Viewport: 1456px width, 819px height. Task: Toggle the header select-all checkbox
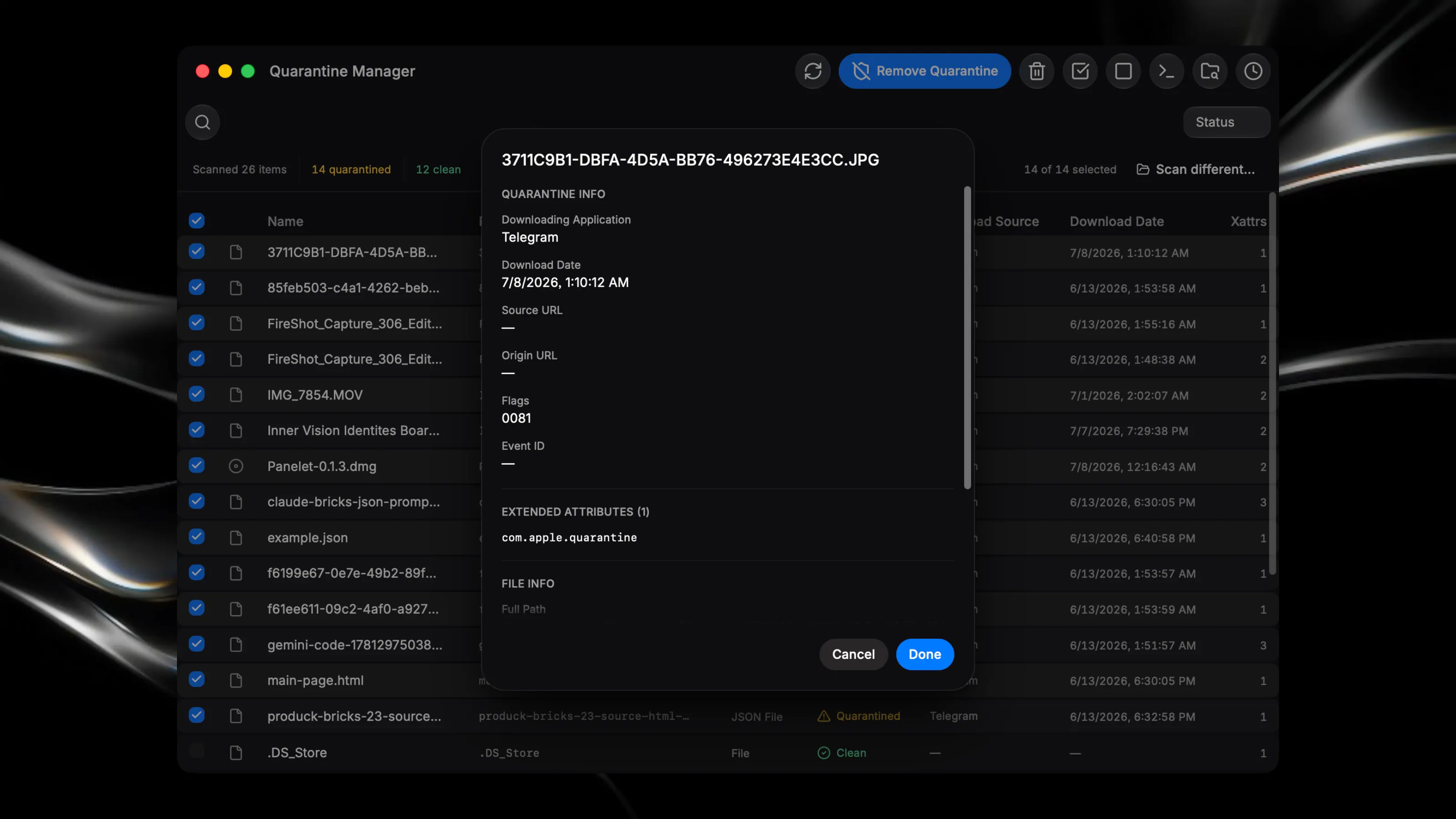(x=197, y=220)
